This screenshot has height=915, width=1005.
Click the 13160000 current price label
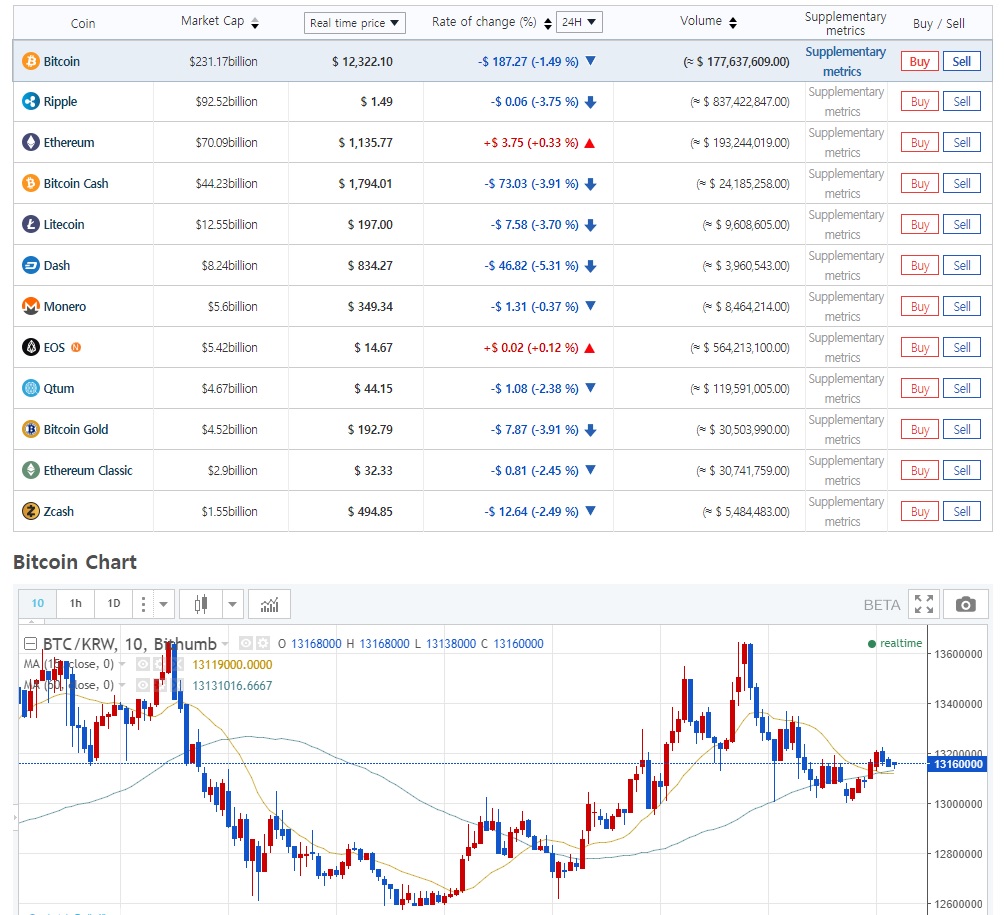(958, 764)
